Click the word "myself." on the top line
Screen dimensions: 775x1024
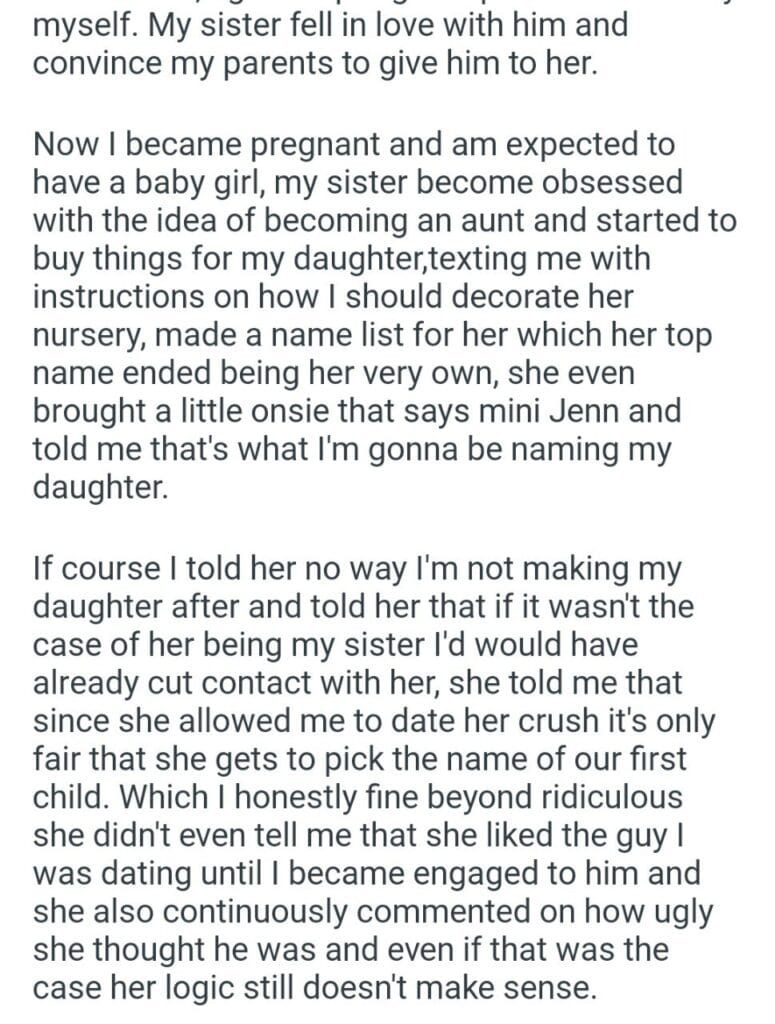click(x=81, y=24)
